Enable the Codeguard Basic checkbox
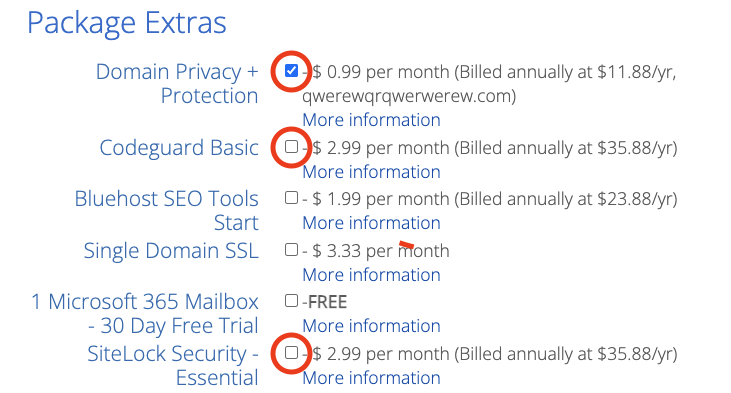Image resolution: width=731 pixels, height=393 pixels. click(x=291, y=147)
